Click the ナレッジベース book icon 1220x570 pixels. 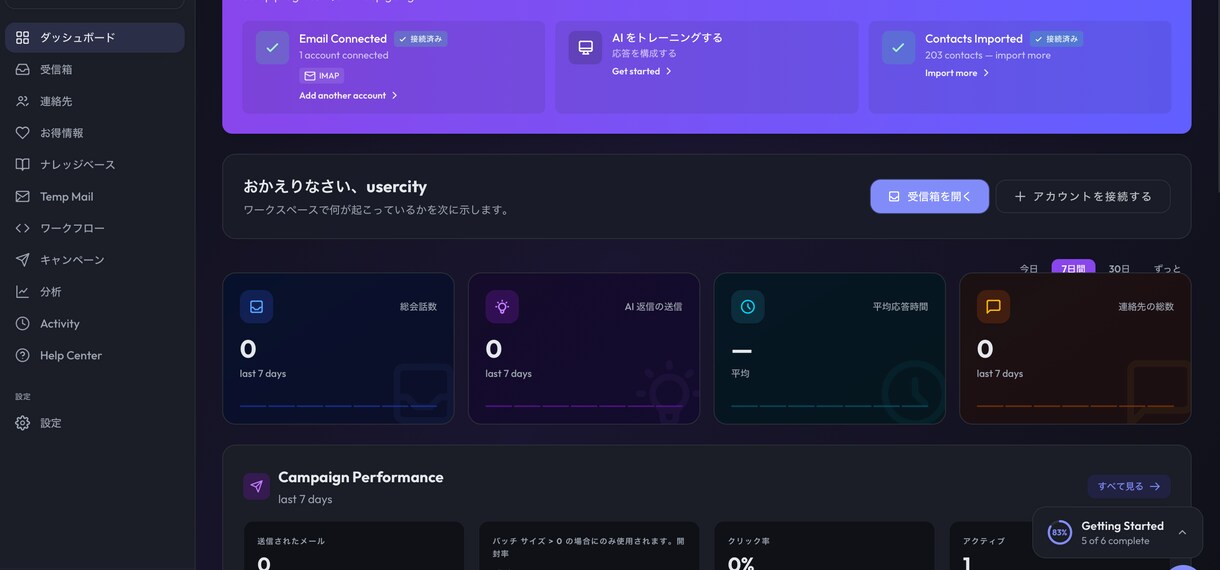22,165
